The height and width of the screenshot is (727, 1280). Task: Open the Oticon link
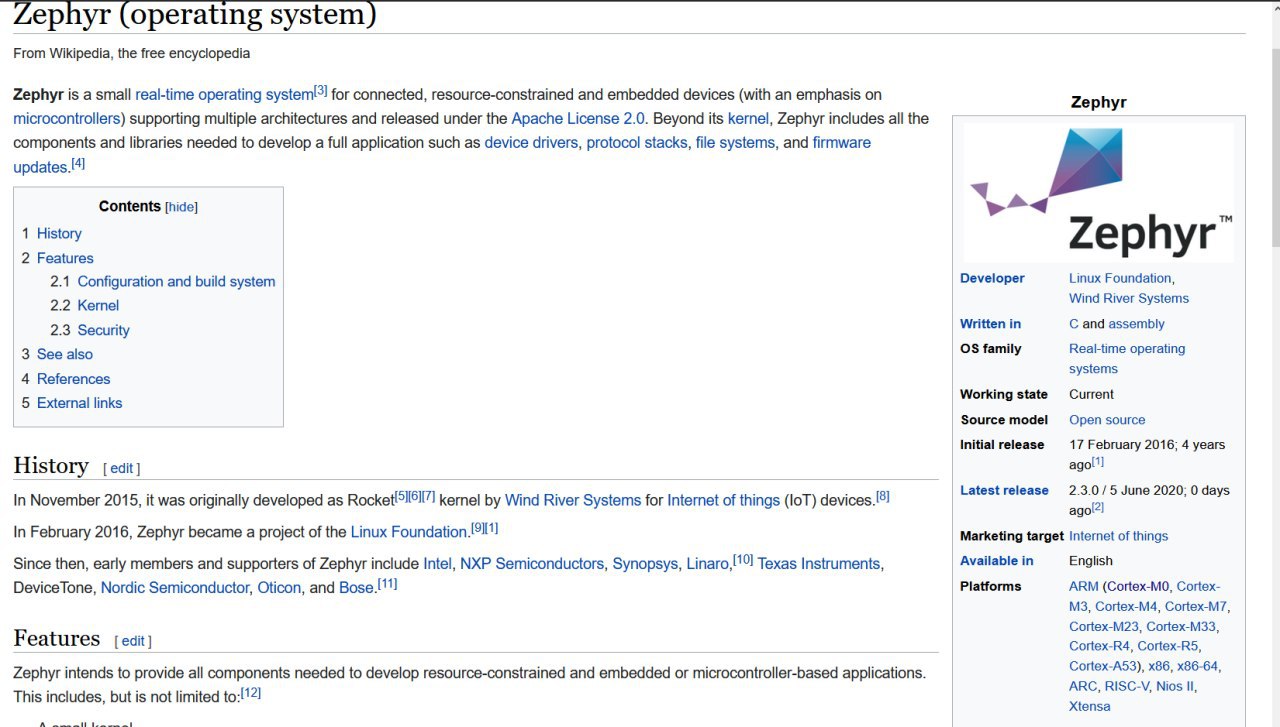point(279,588)
